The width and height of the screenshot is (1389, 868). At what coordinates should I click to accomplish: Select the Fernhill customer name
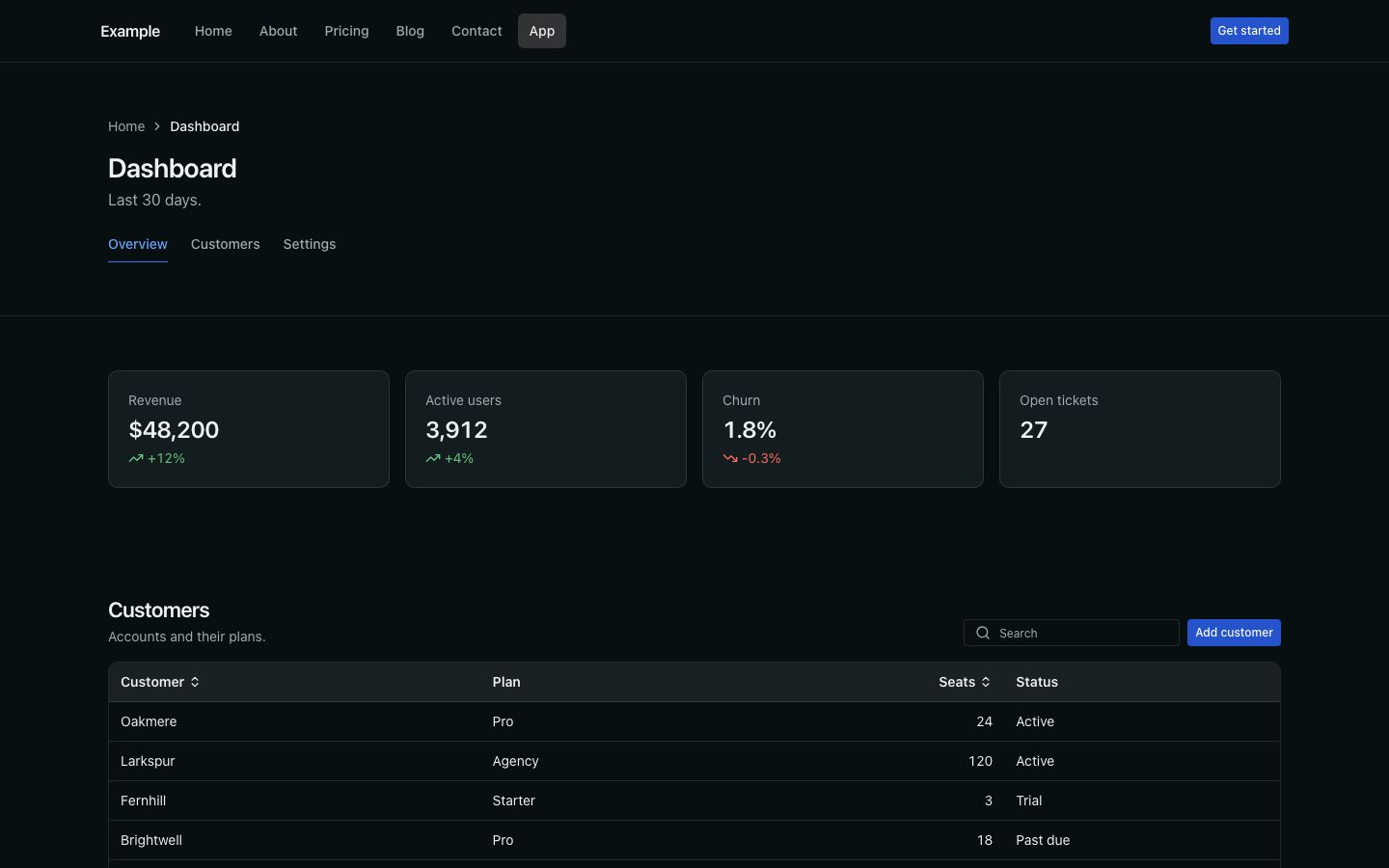pos(143,800)
